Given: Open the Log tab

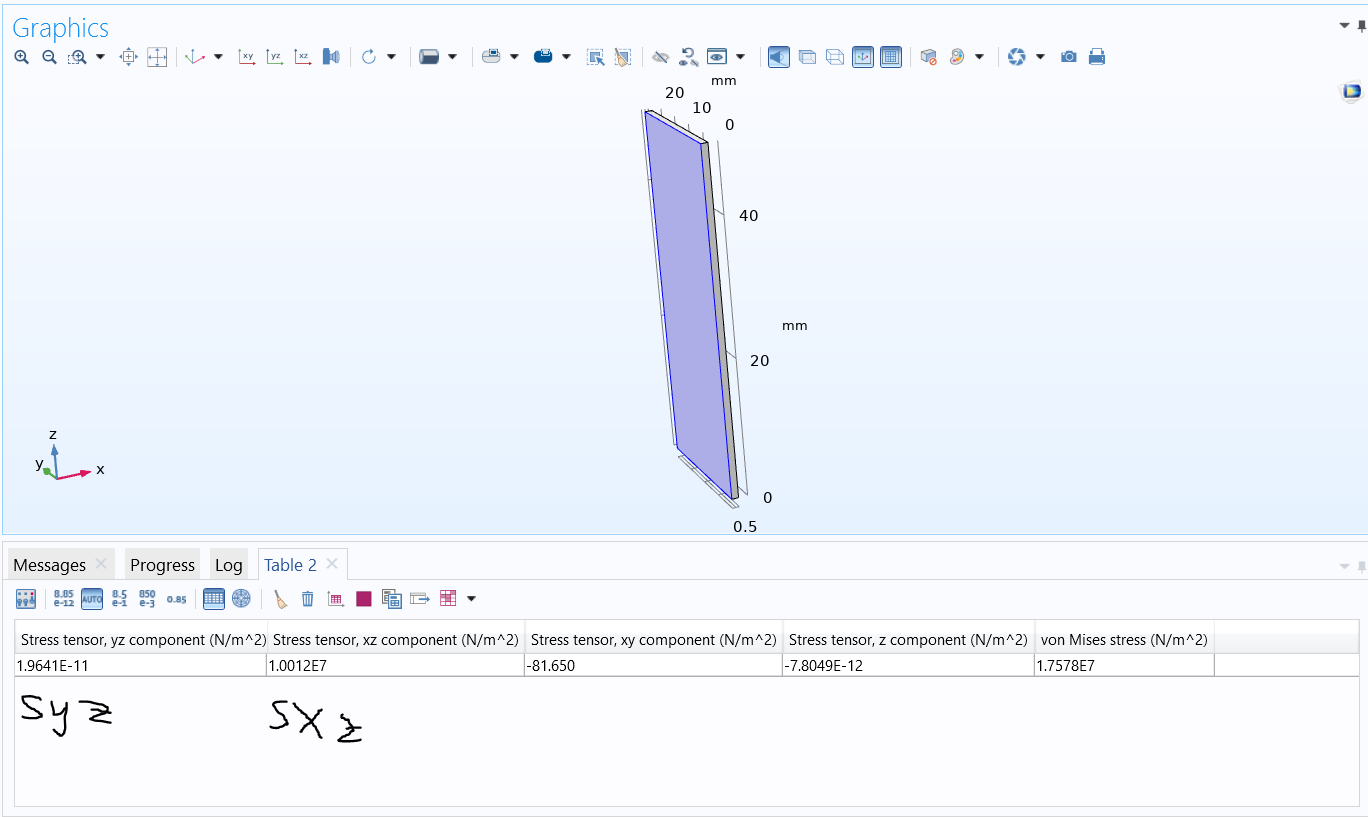Looking at the screenshot, I should 228,565.
